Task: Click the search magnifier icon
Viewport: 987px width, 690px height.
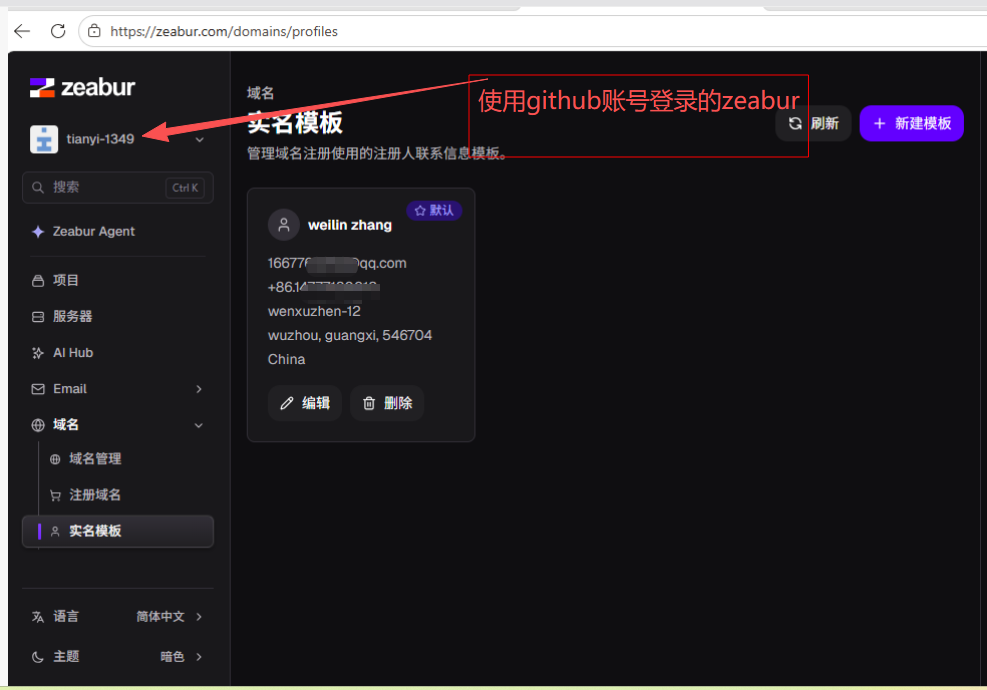Action: (38, 188)
